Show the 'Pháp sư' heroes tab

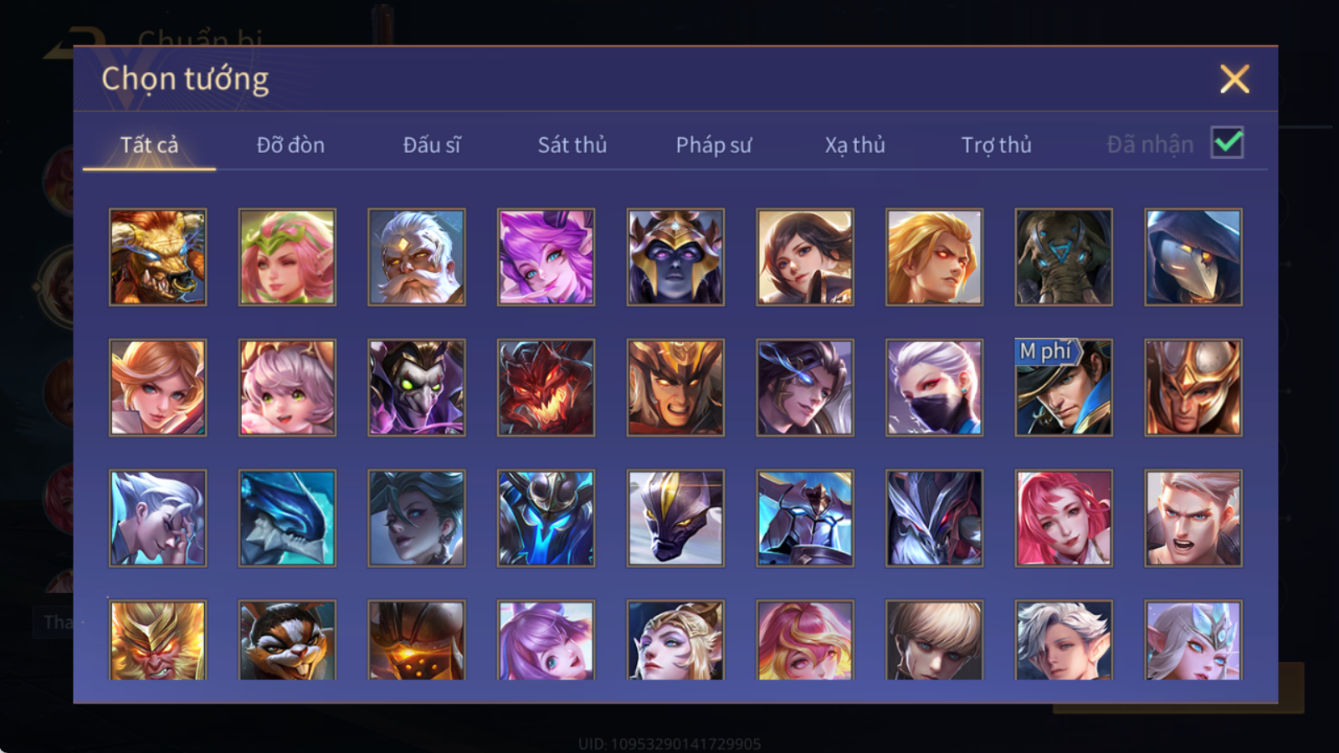tap(713, 145)
